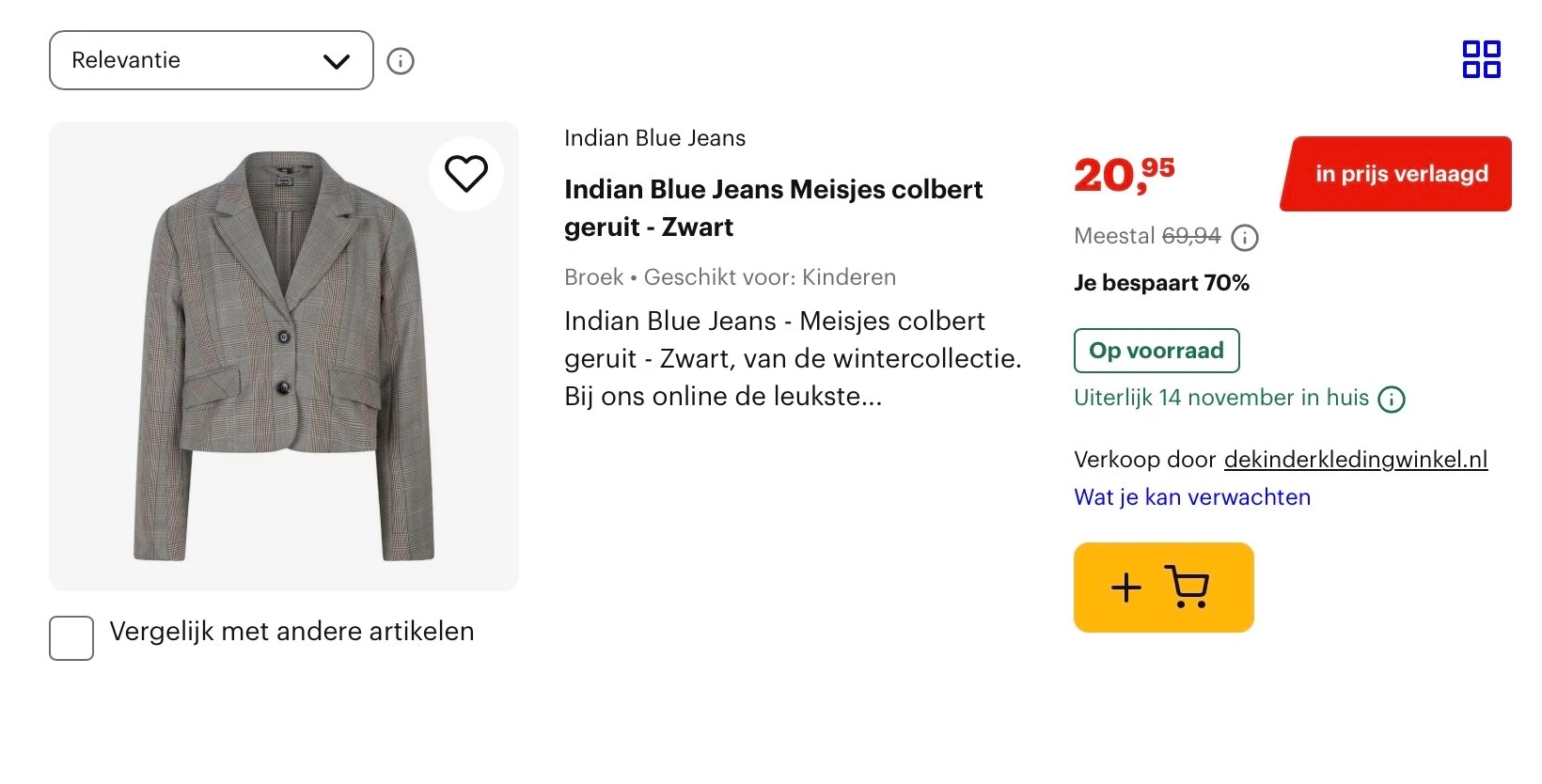This screenshot has width=1542, height=784.
Task: View delivery details via the info icon next to date
Action: [1393, 399]
